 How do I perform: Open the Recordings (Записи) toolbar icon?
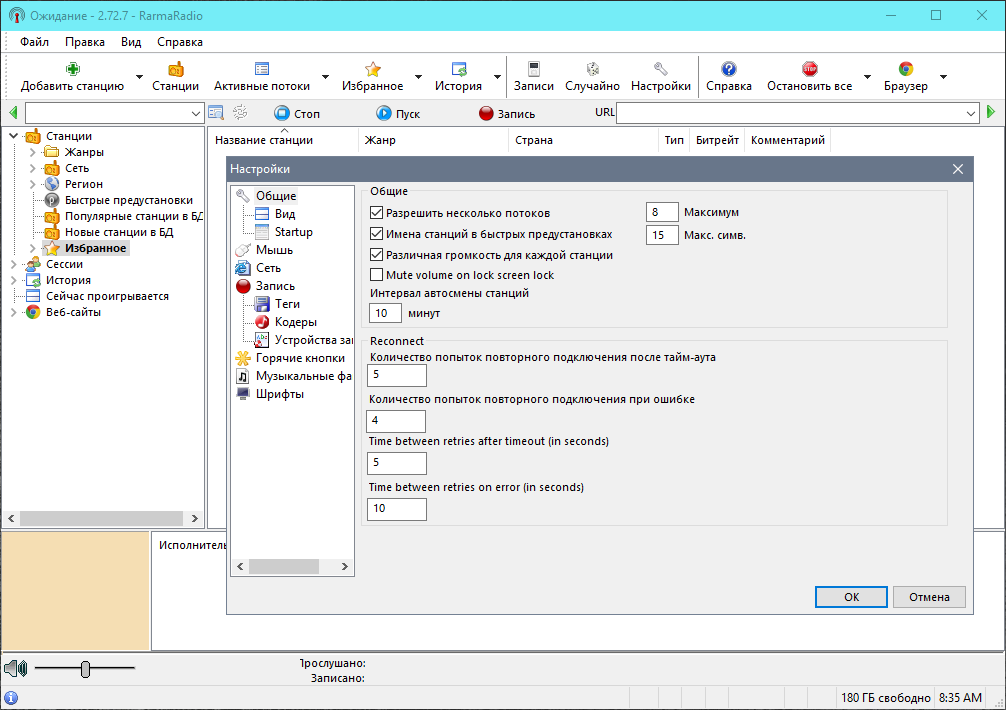[534, 69]
